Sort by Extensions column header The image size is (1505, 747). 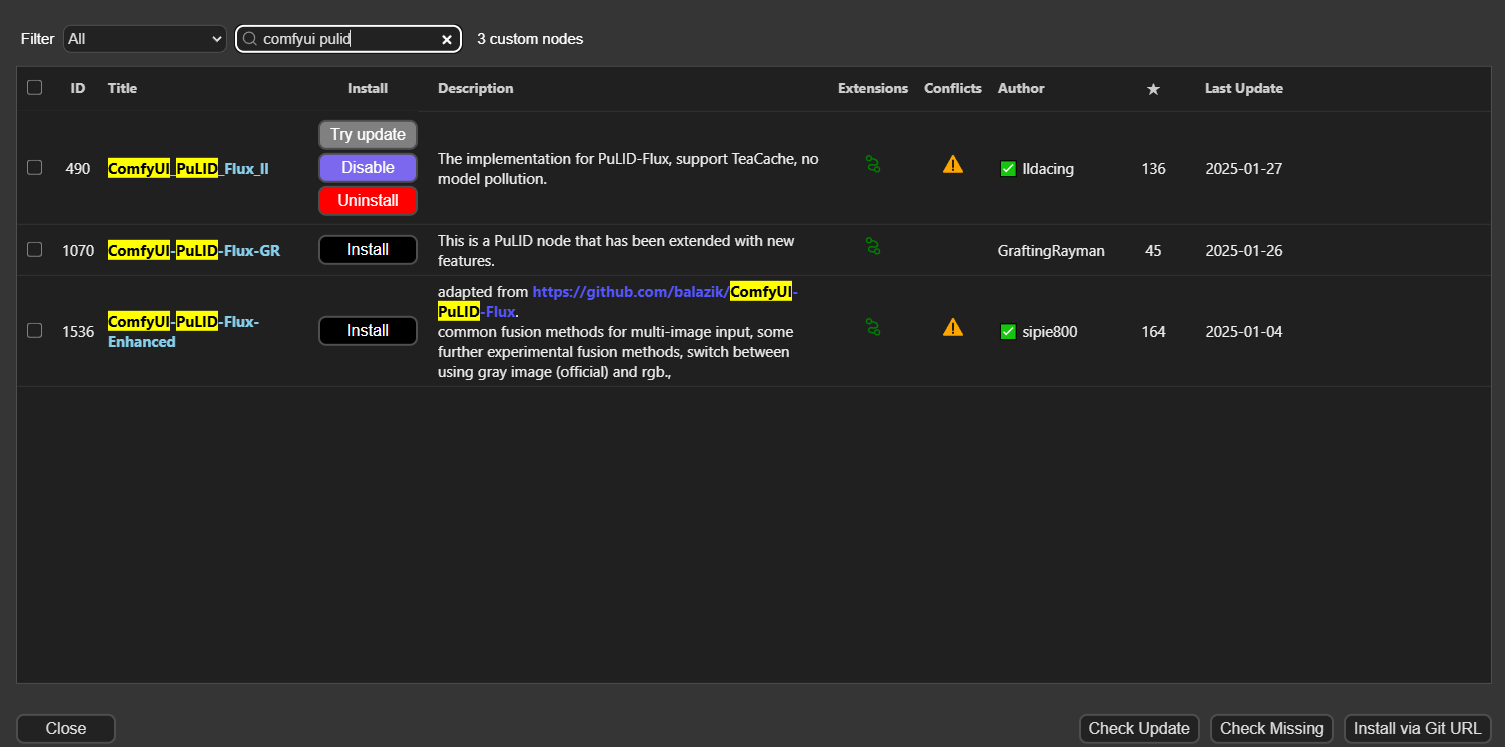(x=873, y=88)
